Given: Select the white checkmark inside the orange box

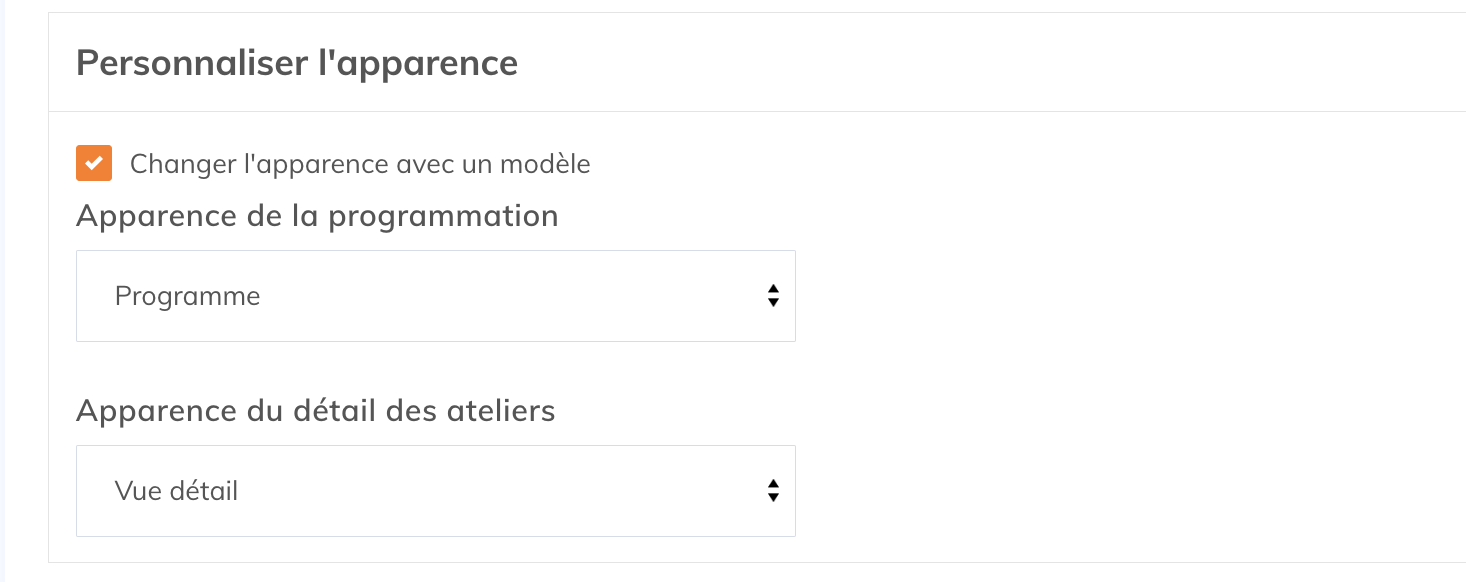Looking at the screenshot, I should coord(93,163).
